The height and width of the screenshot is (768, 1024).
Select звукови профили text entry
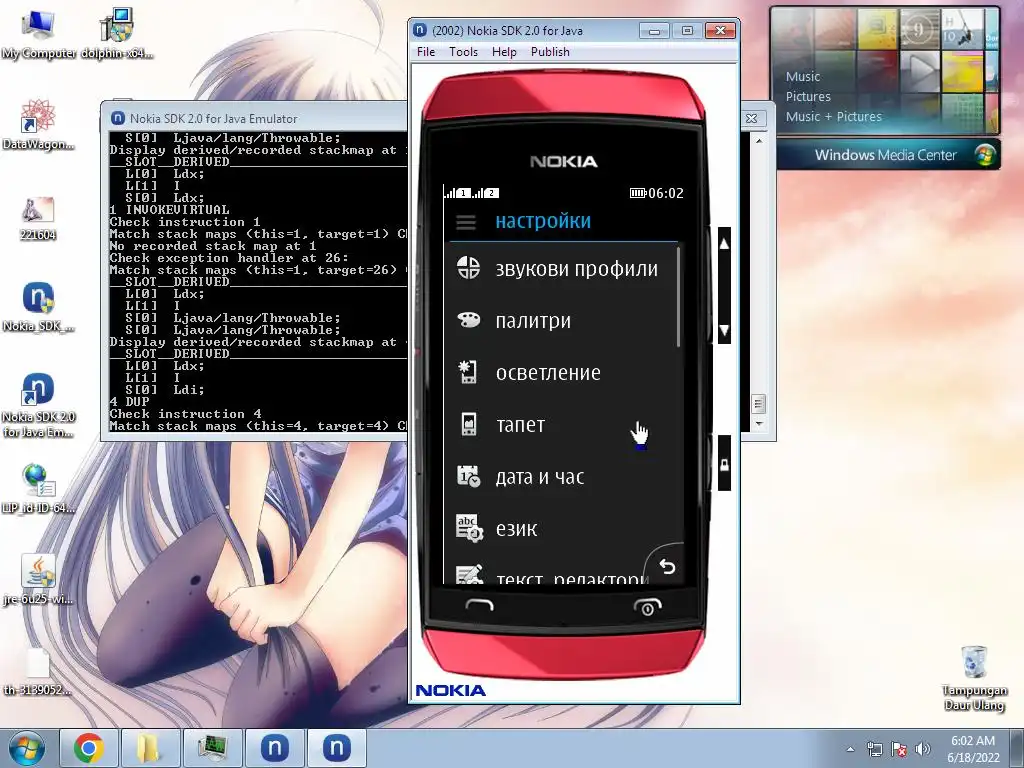coord(577,269)
